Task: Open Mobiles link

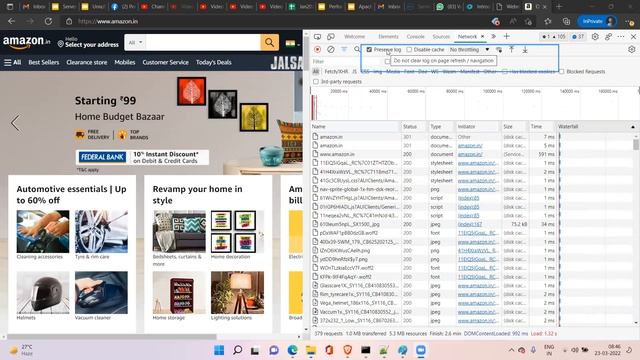Action: click(x=124, y=62)
